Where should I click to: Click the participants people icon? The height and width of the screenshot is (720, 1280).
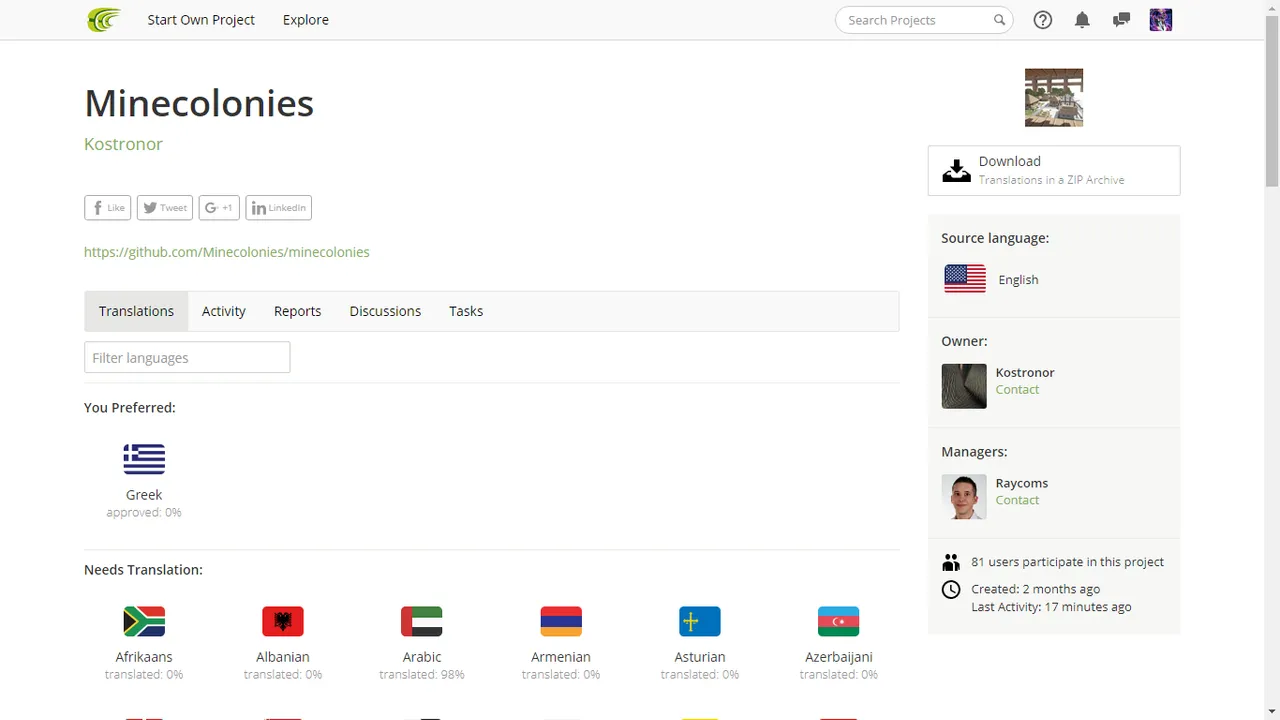pos(951,562)
